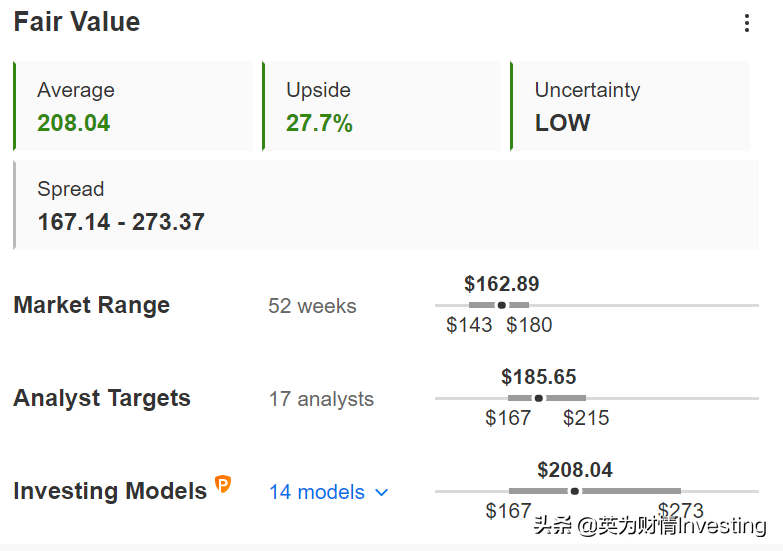Viewport: 783px width, 551px height.
Task: Select the Upside 27.7% card
Action: pos(382,106)
